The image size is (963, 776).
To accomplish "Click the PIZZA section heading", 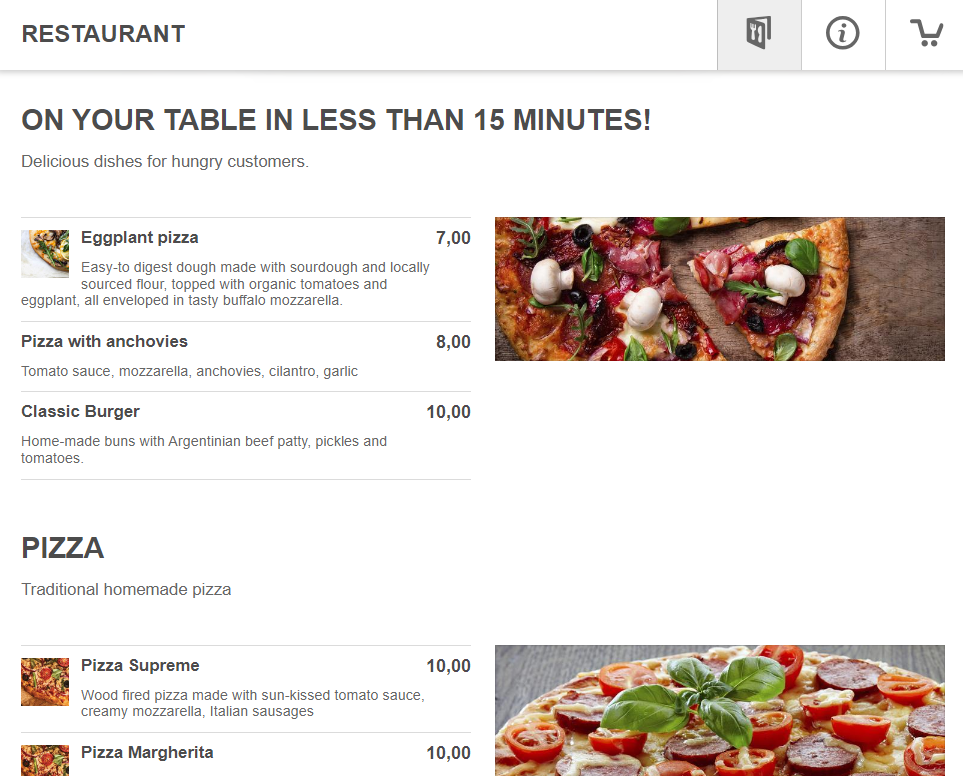I will pos(62,548).
